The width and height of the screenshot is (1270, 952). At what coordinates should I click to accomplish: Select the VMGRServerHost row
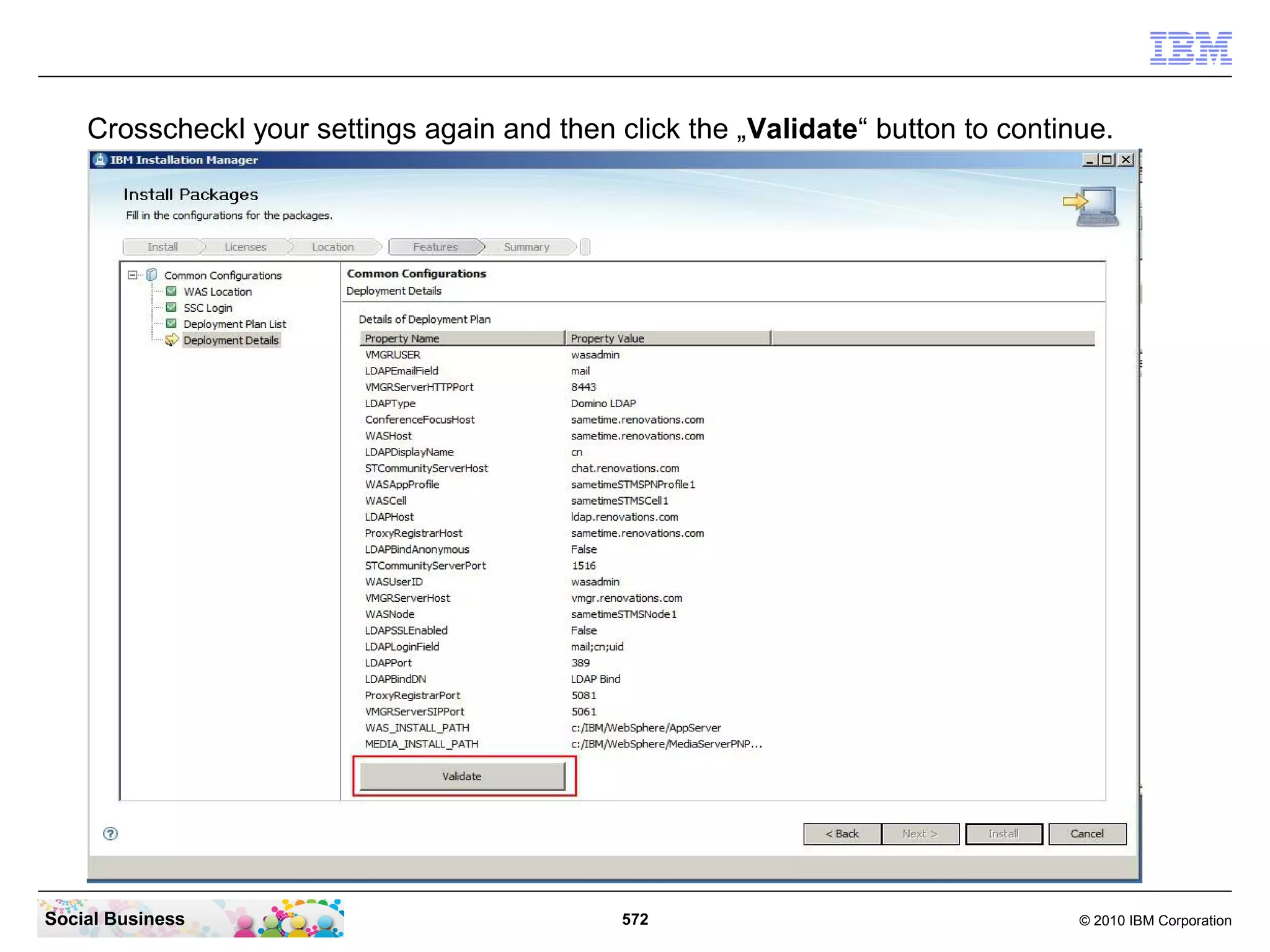point(727,597)
